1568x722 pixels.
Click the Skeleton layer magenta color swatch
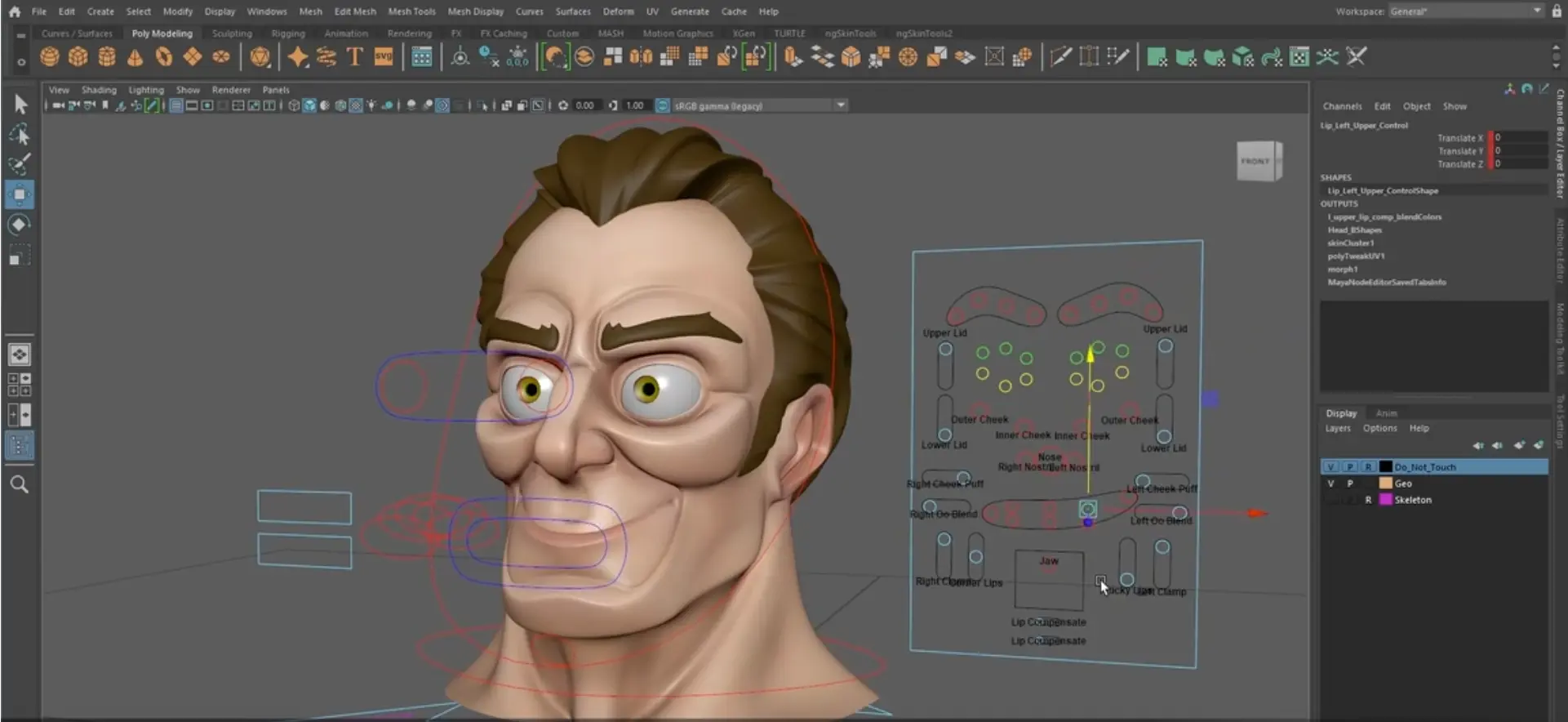[x=1385, y=500]
